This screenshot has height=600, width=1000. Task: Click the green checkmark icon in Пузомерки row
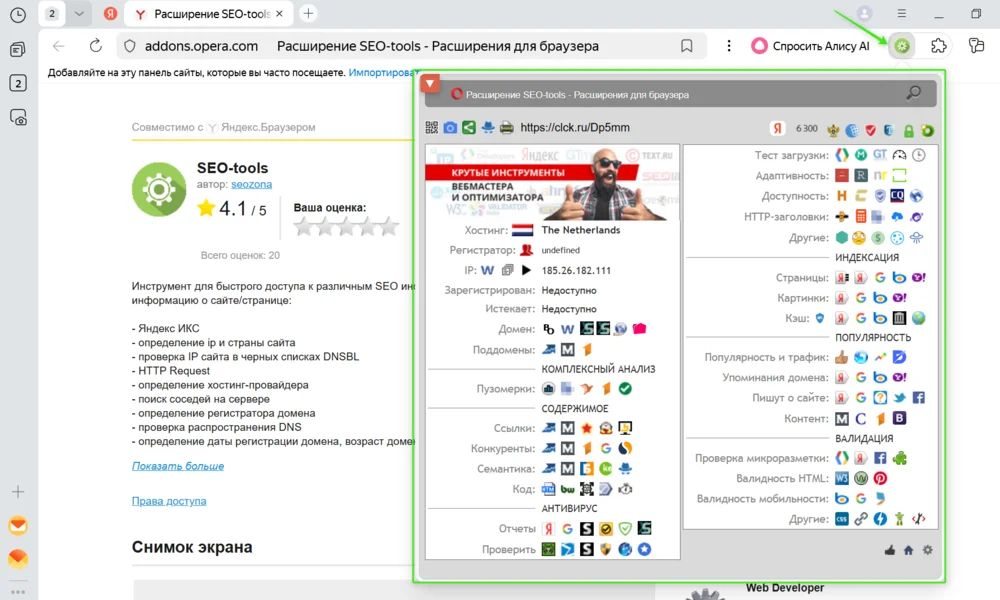coord(625,388)
